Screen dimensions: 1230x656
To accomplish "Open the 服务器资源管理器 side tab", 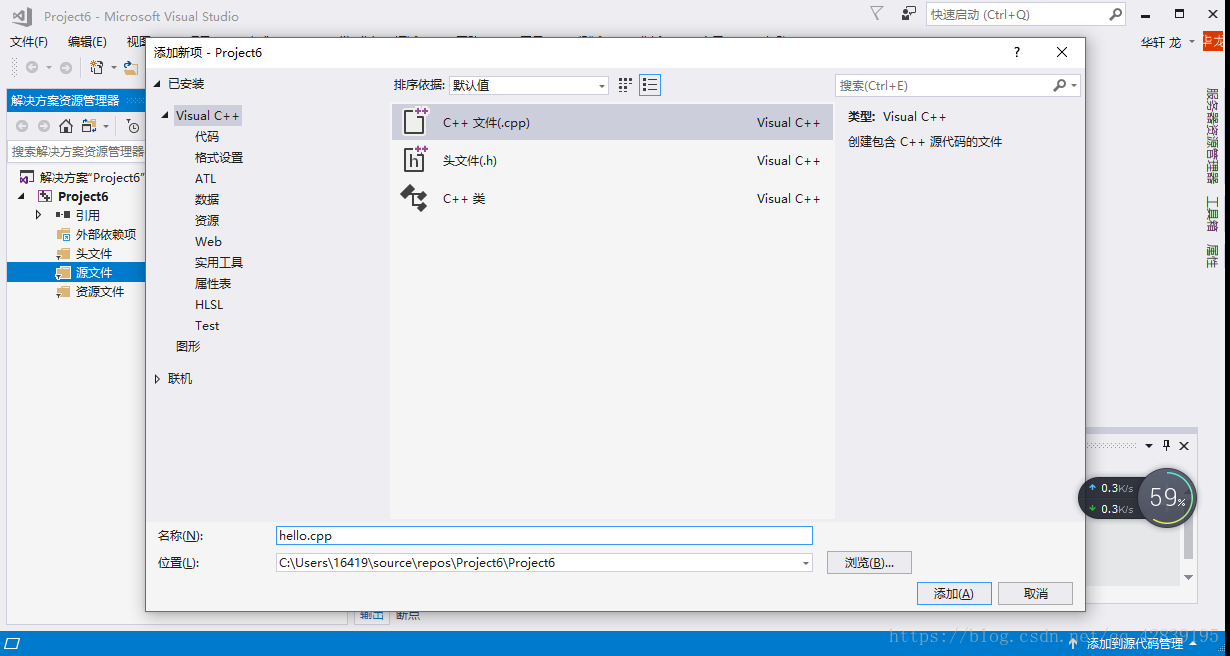I will pyautogui.click(x=1212, y=135).
